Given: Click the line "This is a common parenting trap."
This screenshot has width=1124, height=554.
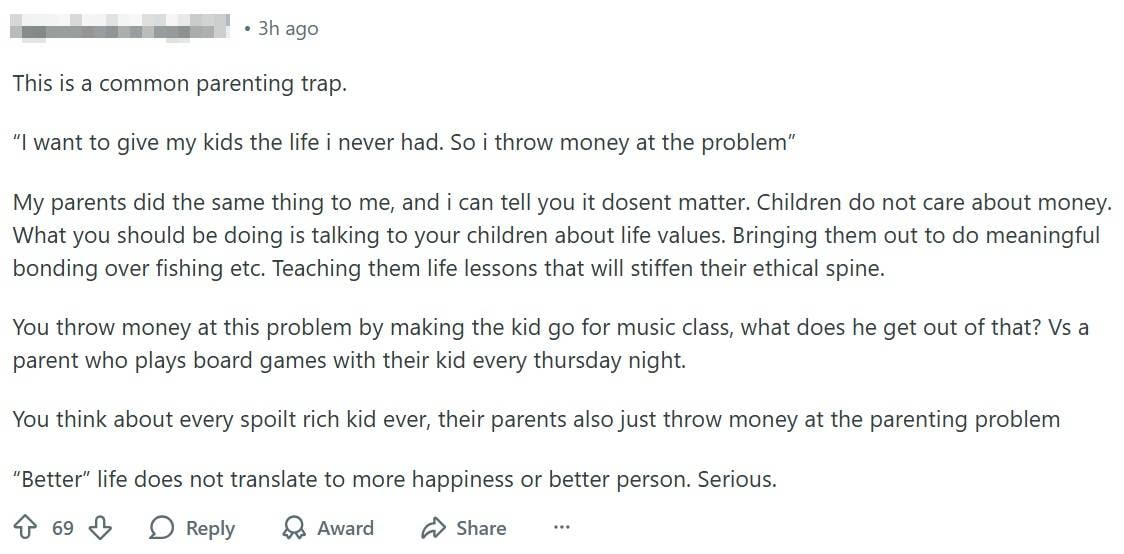Looking at the screenshot, I should (180, 83).
